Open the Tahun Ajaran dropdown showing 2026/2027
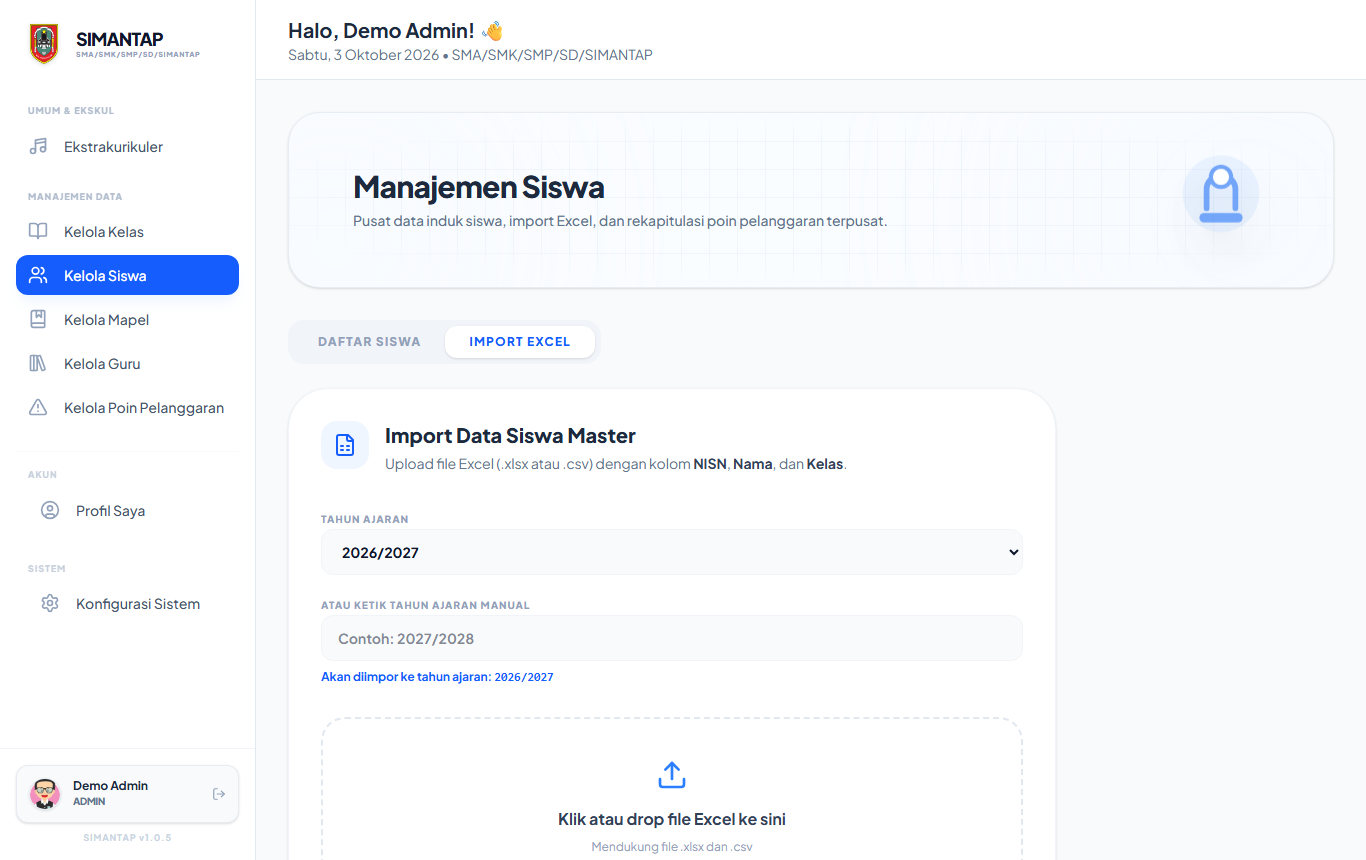 pos(672,552)
